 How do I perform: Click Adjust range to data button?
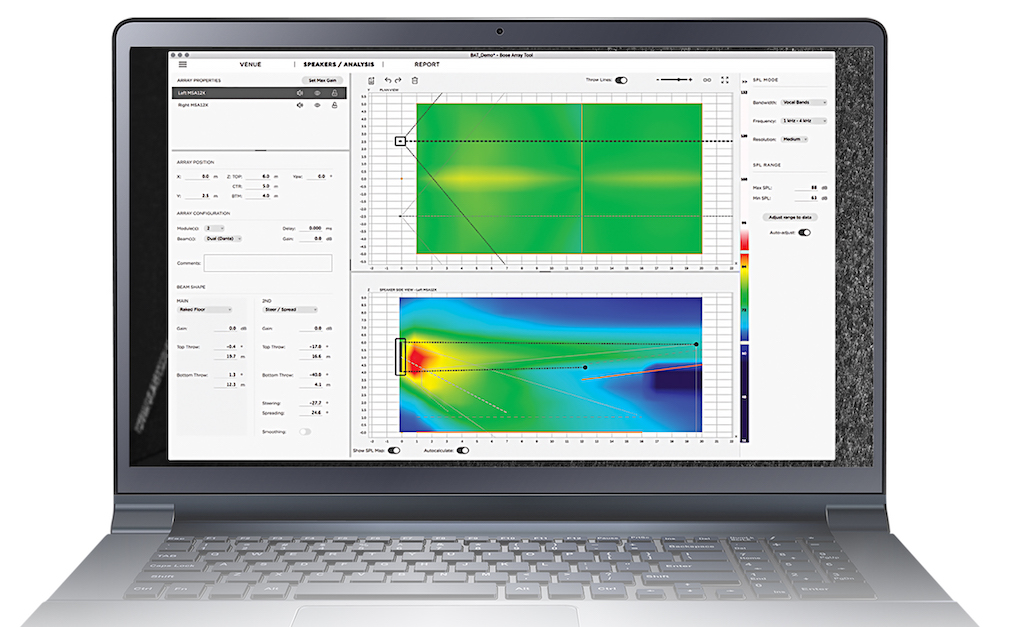[792, 217]
